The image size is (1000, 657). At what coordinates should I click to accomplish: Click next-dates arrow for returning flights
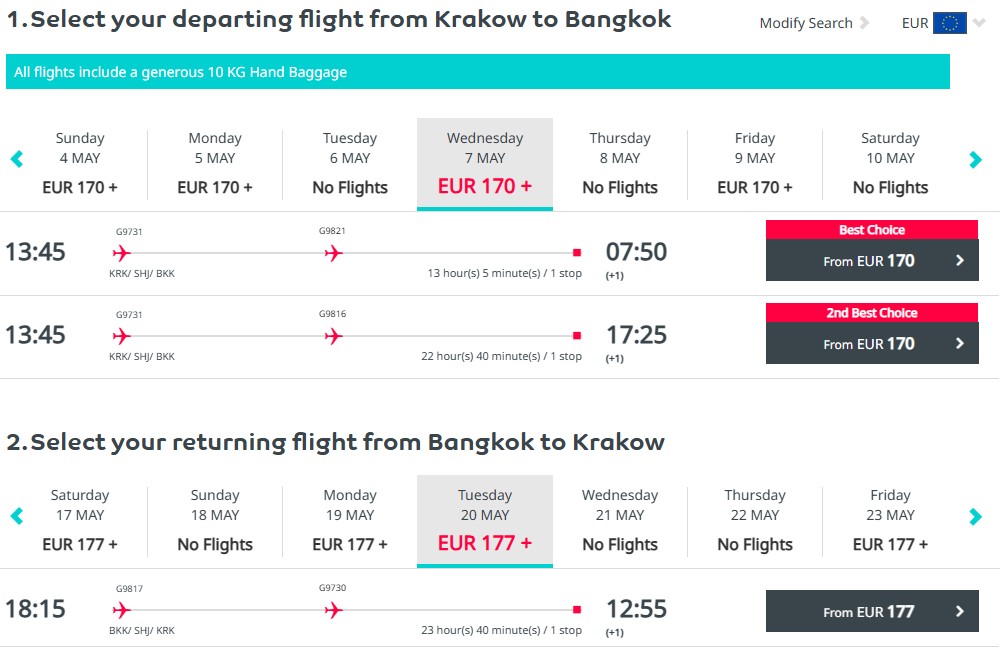click(976, 516)
